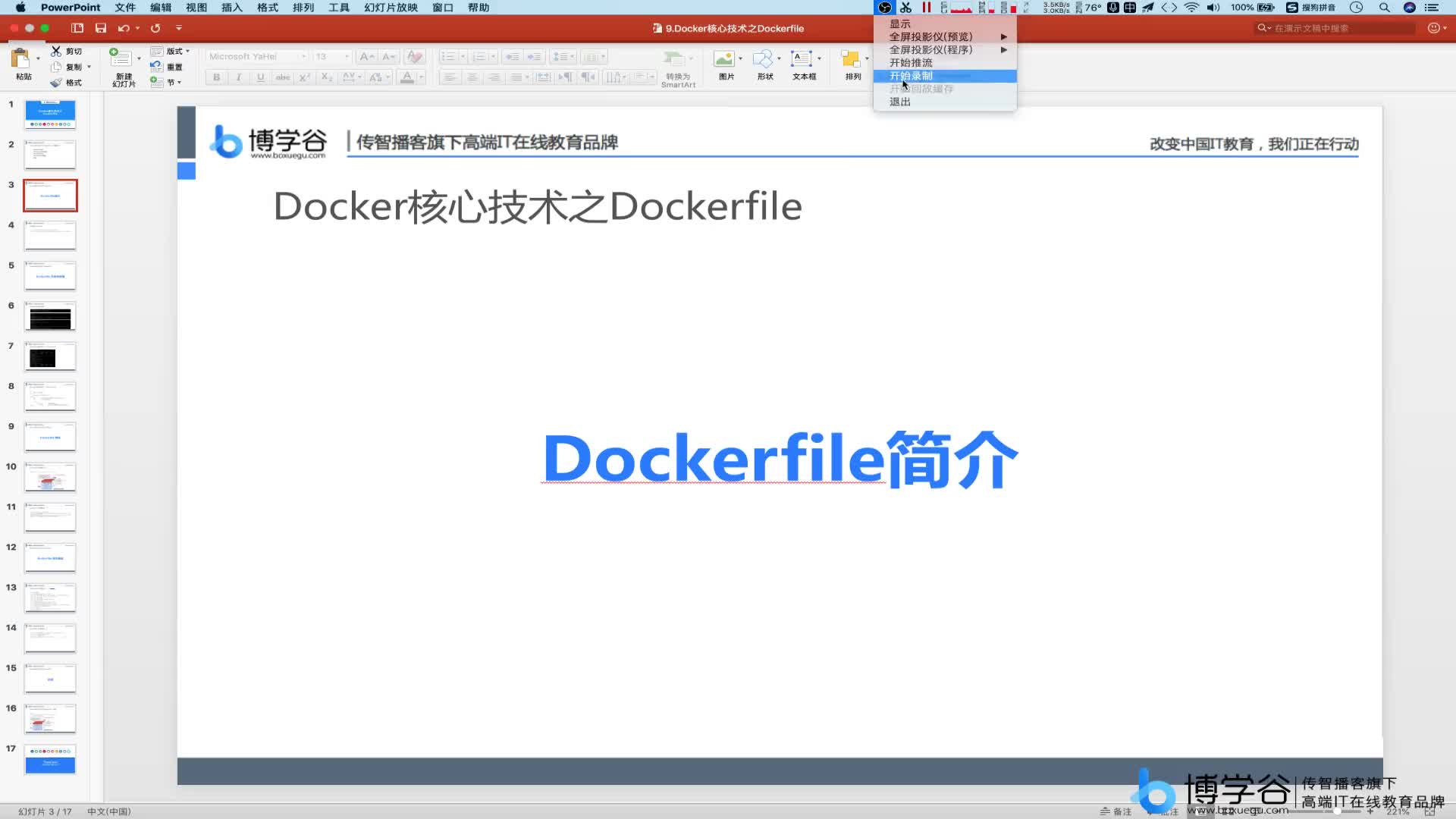Click the decrease font size icon
1456x819 pixels.
tap(388, 57)
